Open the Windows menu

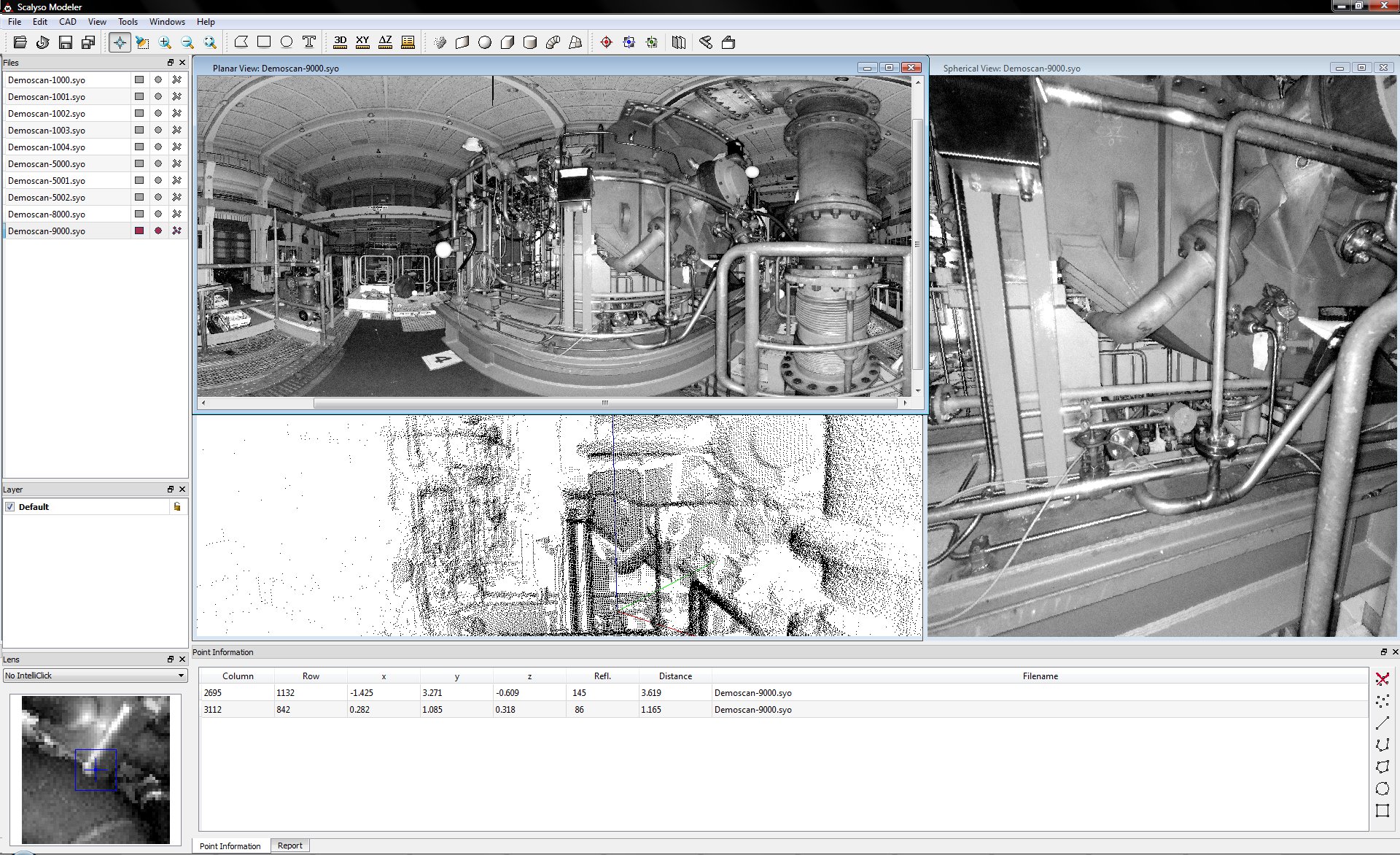[x=167, y=22]
